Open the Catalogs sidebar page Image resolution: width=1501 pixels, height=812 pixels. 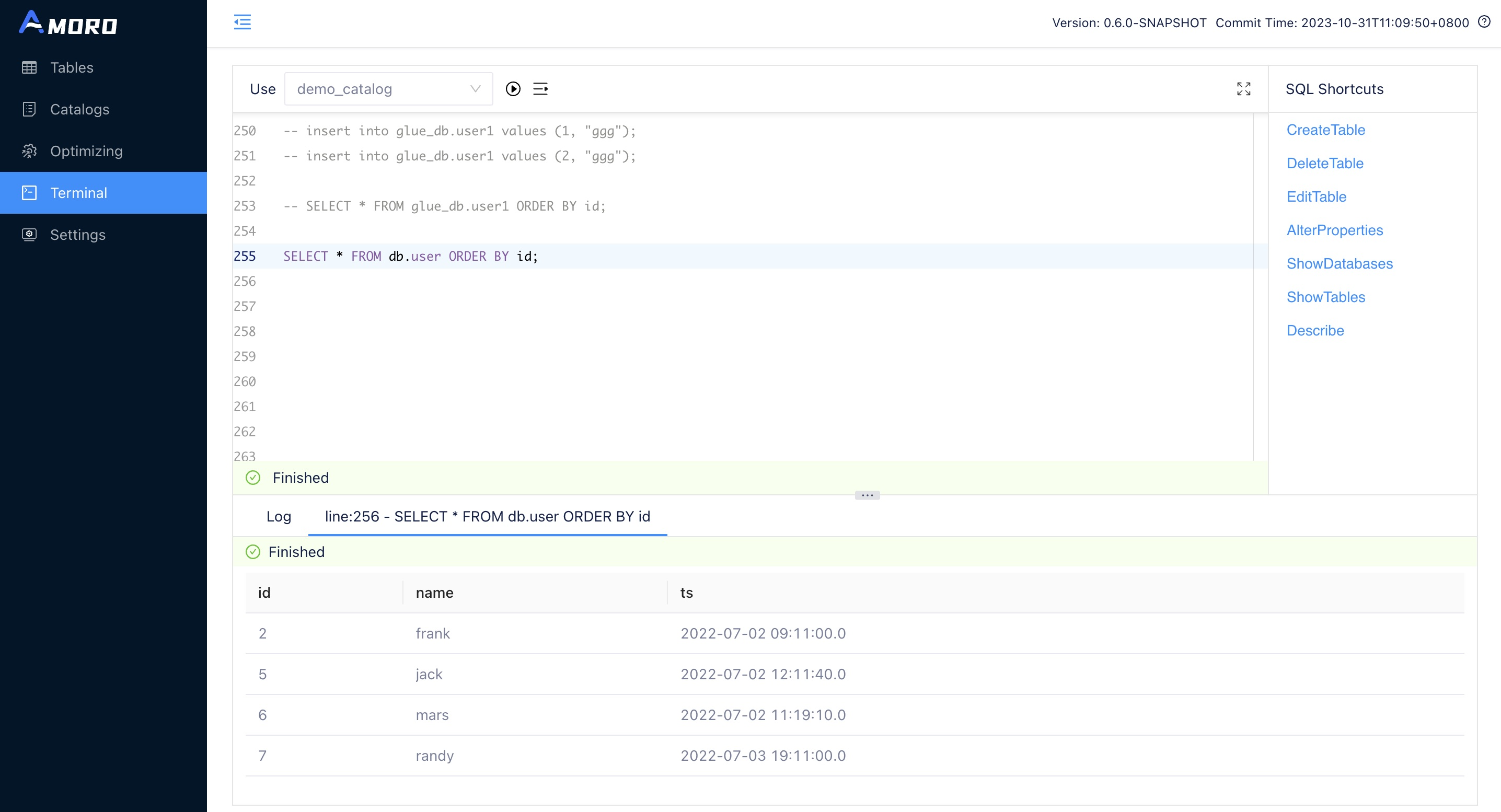pyautogui.click(x=79, y=110)
